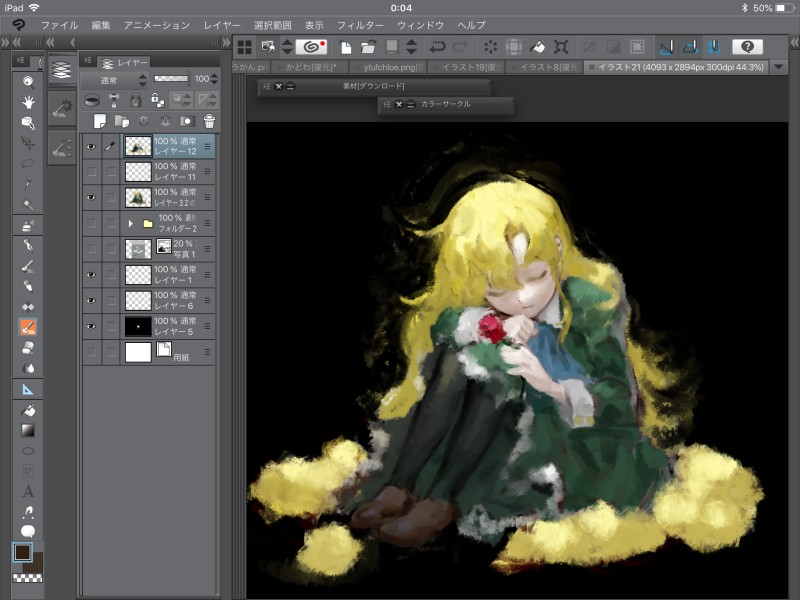Screen dimensions: 800x600
Task: Select the Eraser tool
Action: (x=28, y=347)
